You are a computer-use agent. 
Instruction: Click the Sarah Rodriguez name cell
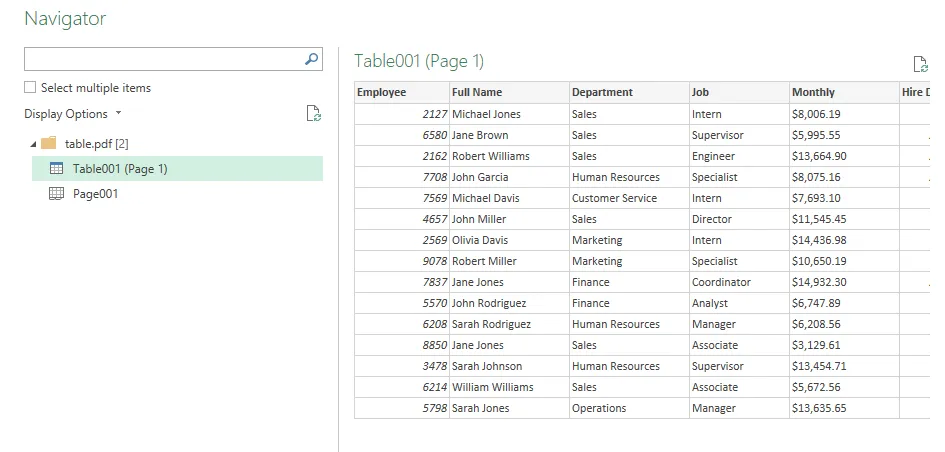click(x=509, y=324)
